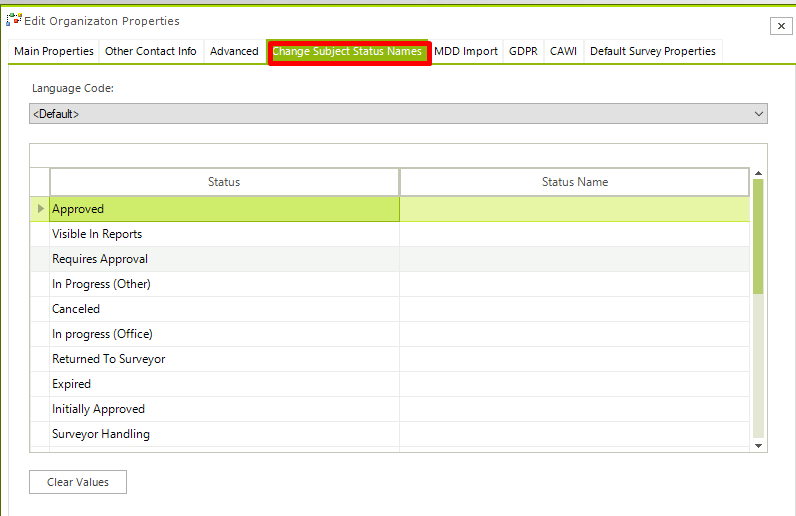796x516 pixels.
Task: Click the Status Name column header
Action: 575,182
